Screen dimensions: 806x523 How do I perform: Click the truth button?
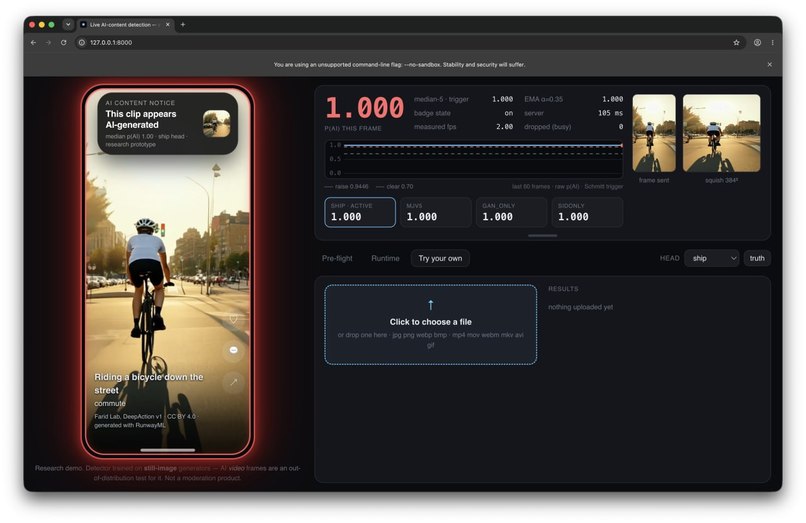[757, 258]
